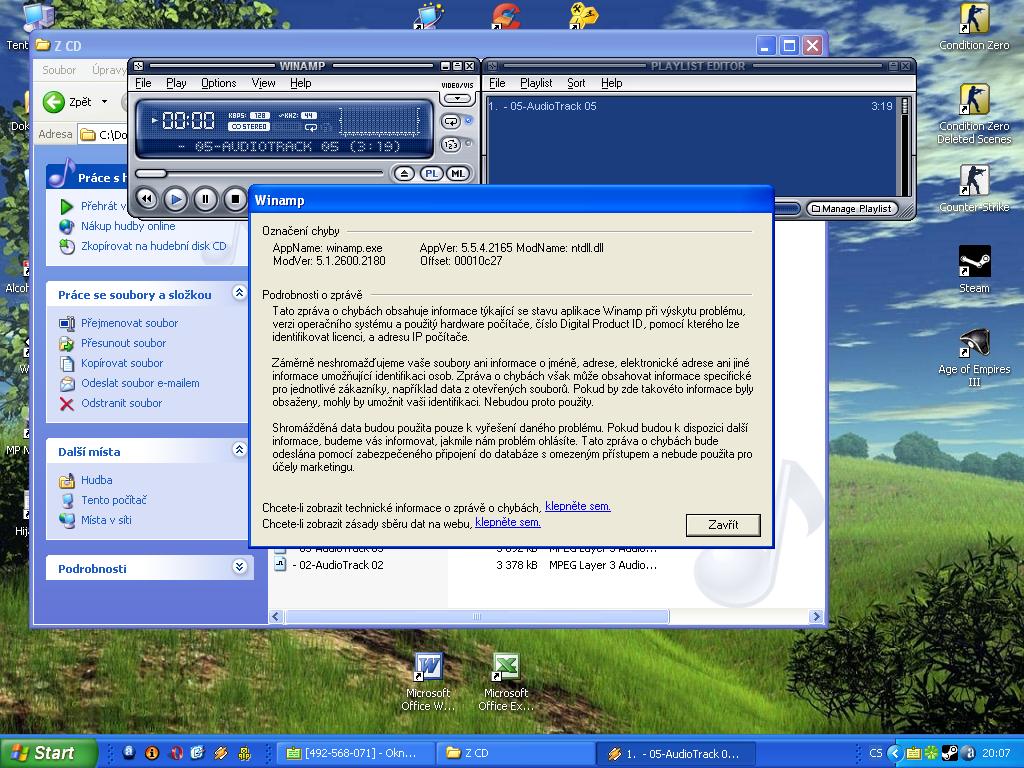1024x768 pixels.
Task: Click the Winamp lightning icon in Quick Launch
Action: (x=221, y=753)
